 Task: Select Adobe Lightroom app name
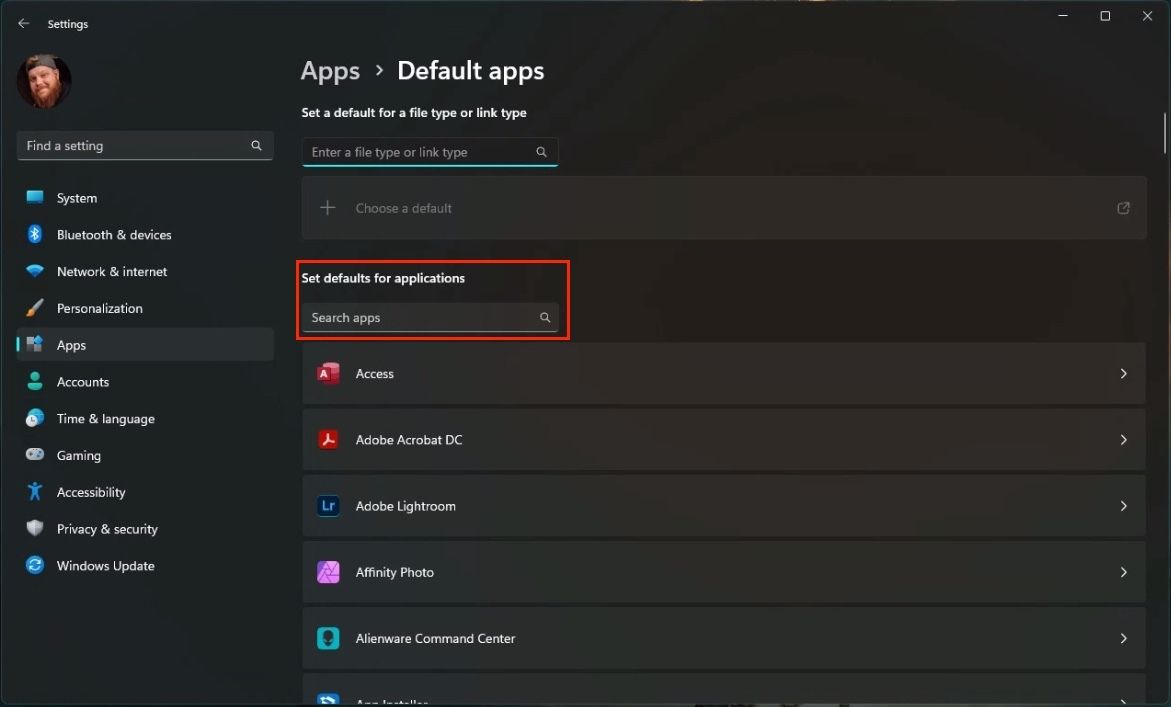[x=406, y=506]
